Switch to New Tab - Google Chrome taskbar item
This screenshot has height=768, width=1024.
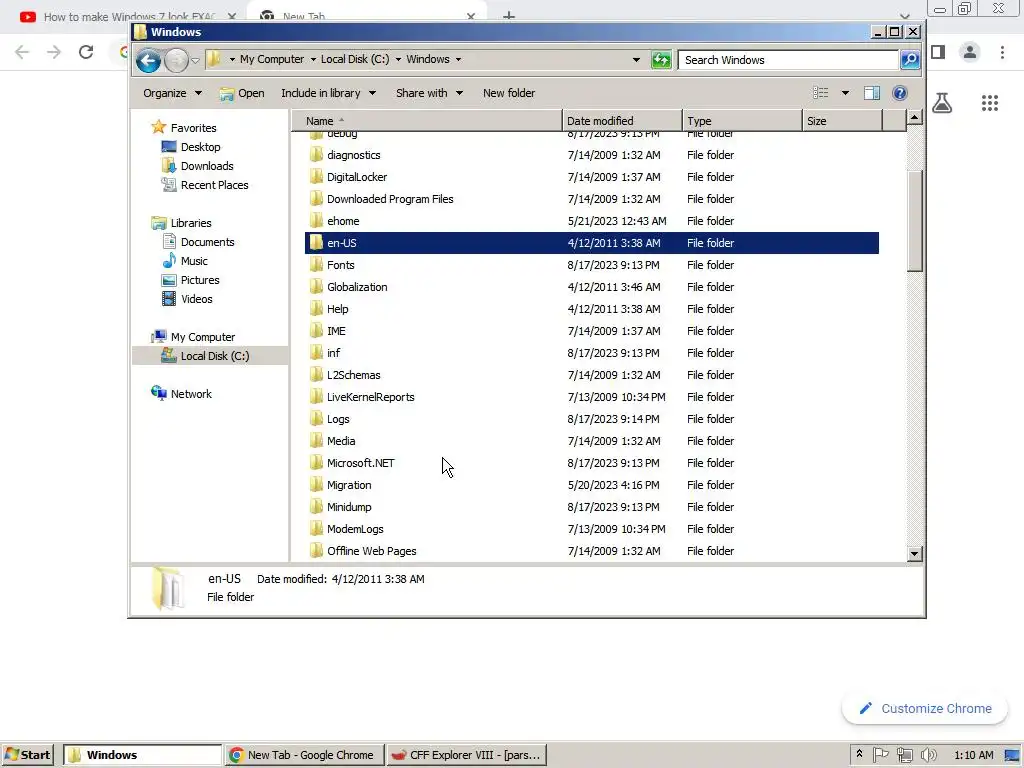coord(302,755)
